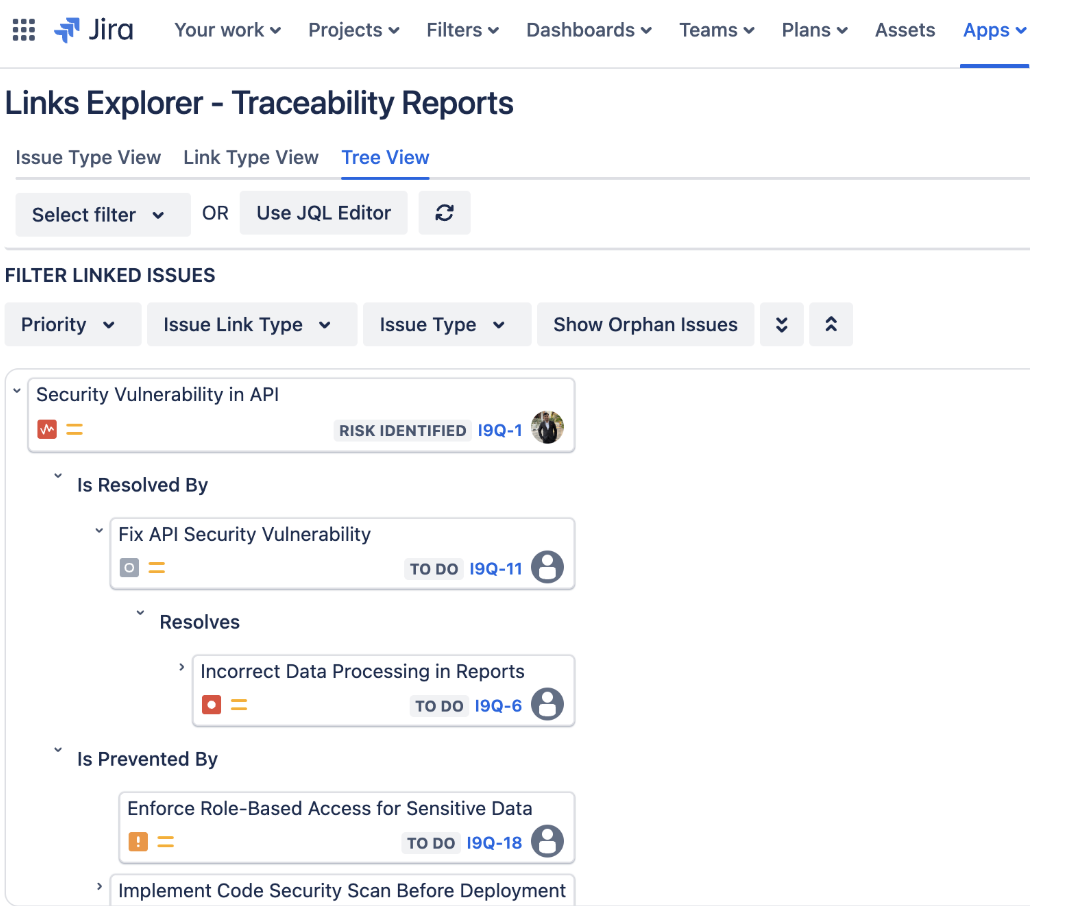Click the bug type icon on I9Q-6
This screenshot has width=1084, height=906.
210,704
